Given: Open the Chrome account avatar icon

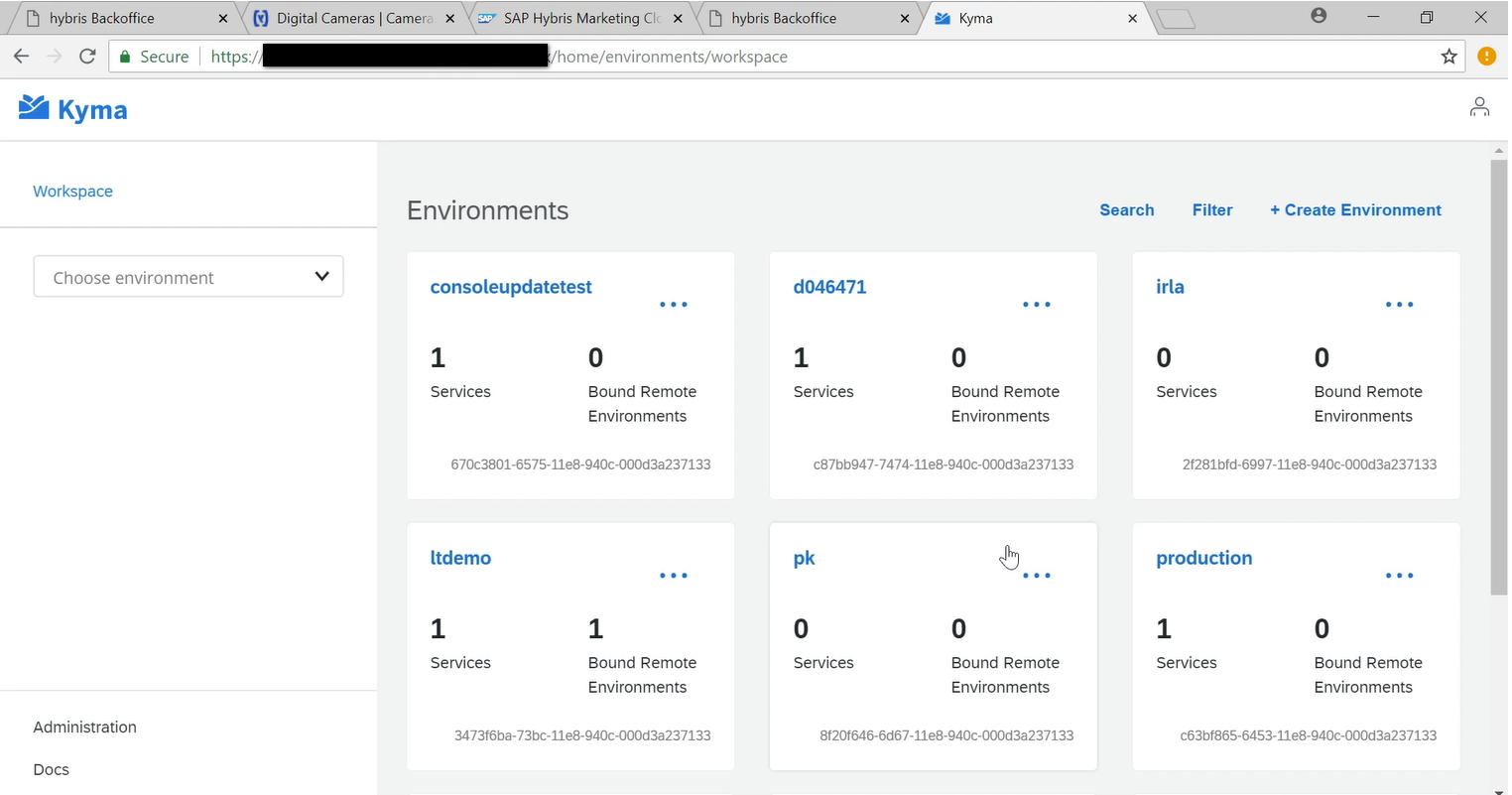Looking at the screenshot, I should click(1318, 16).
